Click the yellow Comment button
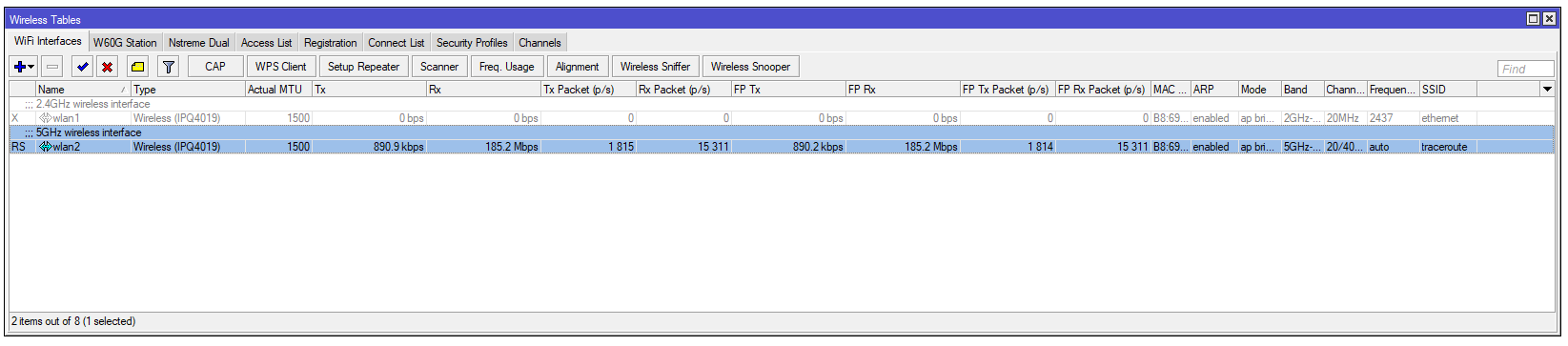Image resolution: width=1568 pixels, height=346 pixels. pos(138,67)
